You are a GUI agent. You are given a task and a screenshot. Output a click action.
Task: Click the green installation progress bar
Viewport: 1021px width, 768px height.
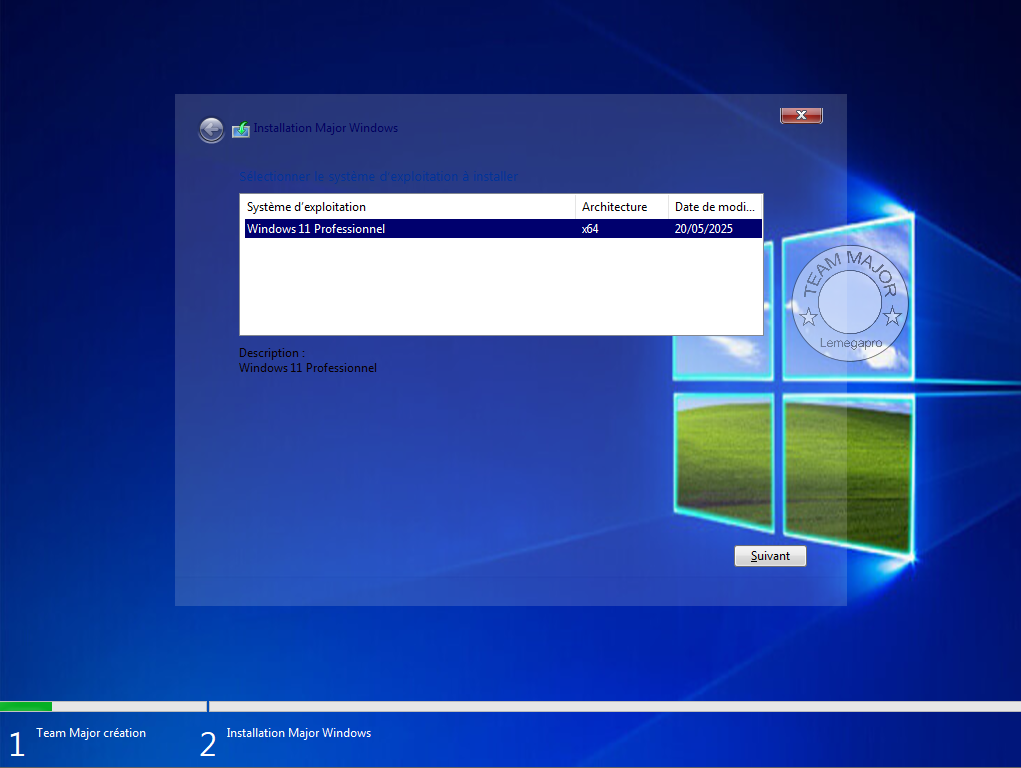(x=26, y=706)
